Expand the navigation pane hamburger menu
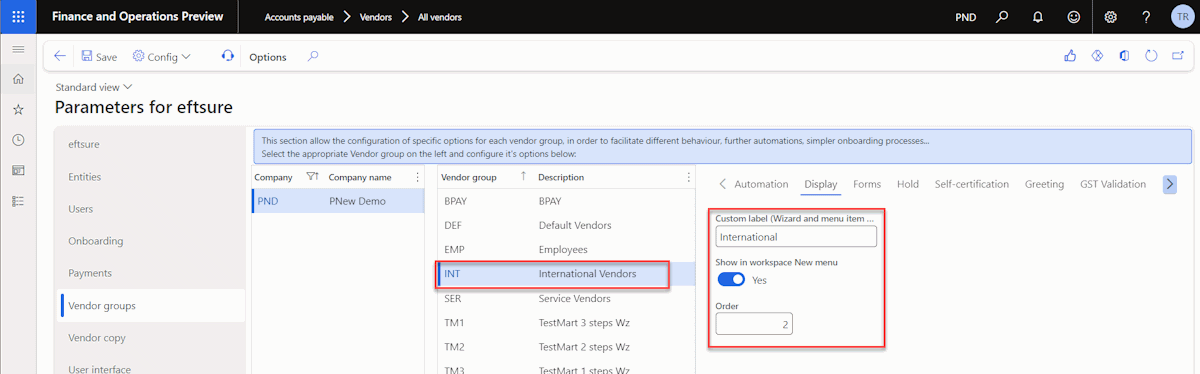The width and height of the screenshot is (1200, 374). point(18,49)
